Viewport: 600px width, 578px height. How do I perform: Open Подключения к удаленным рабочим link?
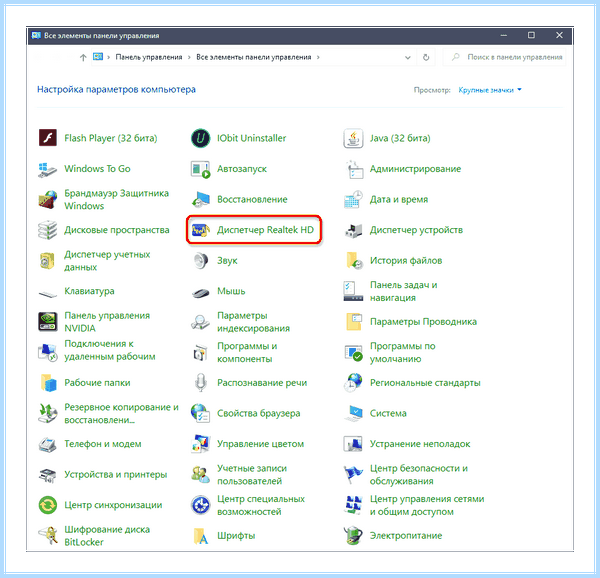(x=110, y=350)
